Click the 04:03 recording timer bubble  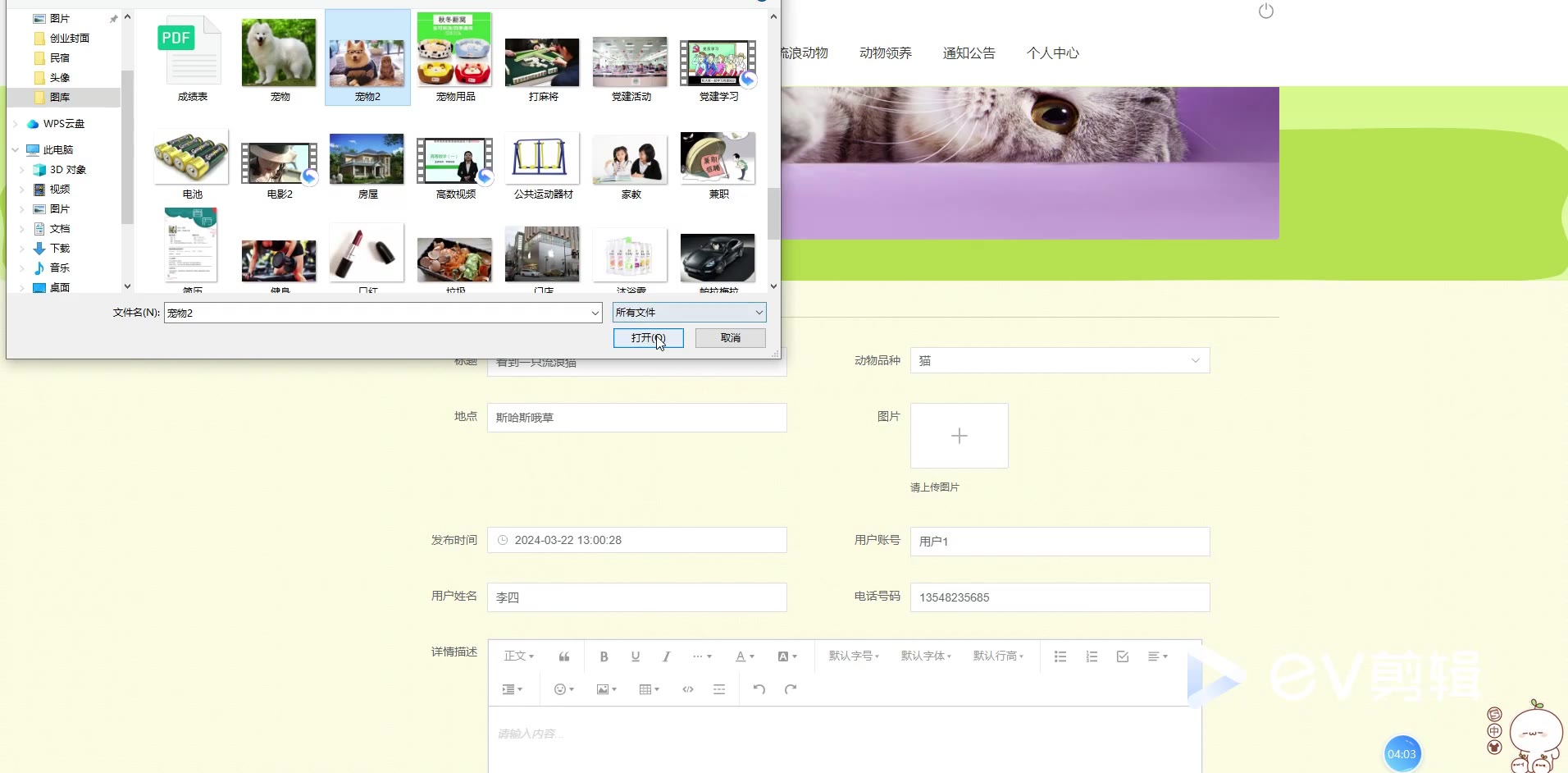[1402, 754]
